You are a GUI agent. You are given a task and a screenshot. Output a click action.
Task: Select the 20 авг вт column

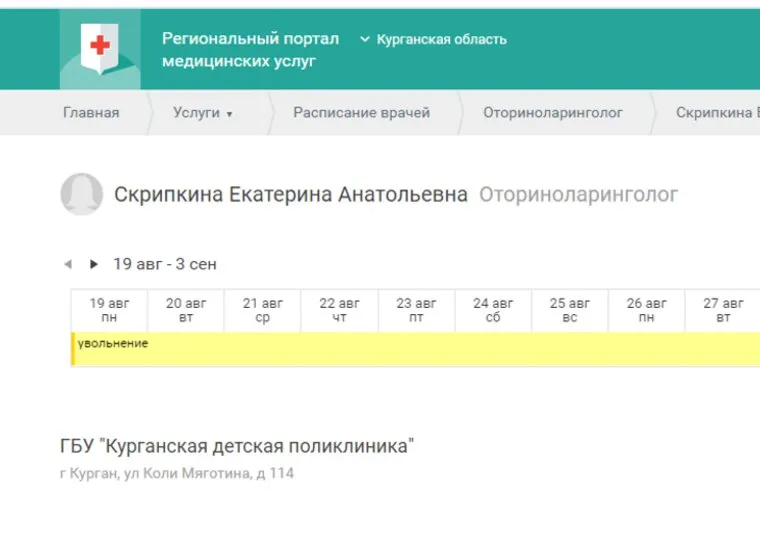click(x=186, y=310)
